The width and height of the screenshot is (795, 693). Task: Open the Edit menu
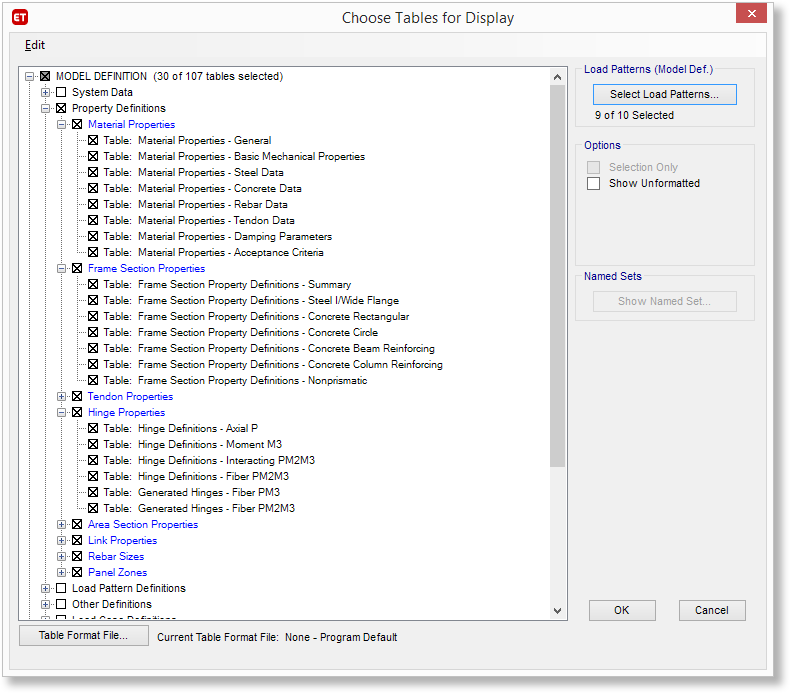tap(35, 45)
